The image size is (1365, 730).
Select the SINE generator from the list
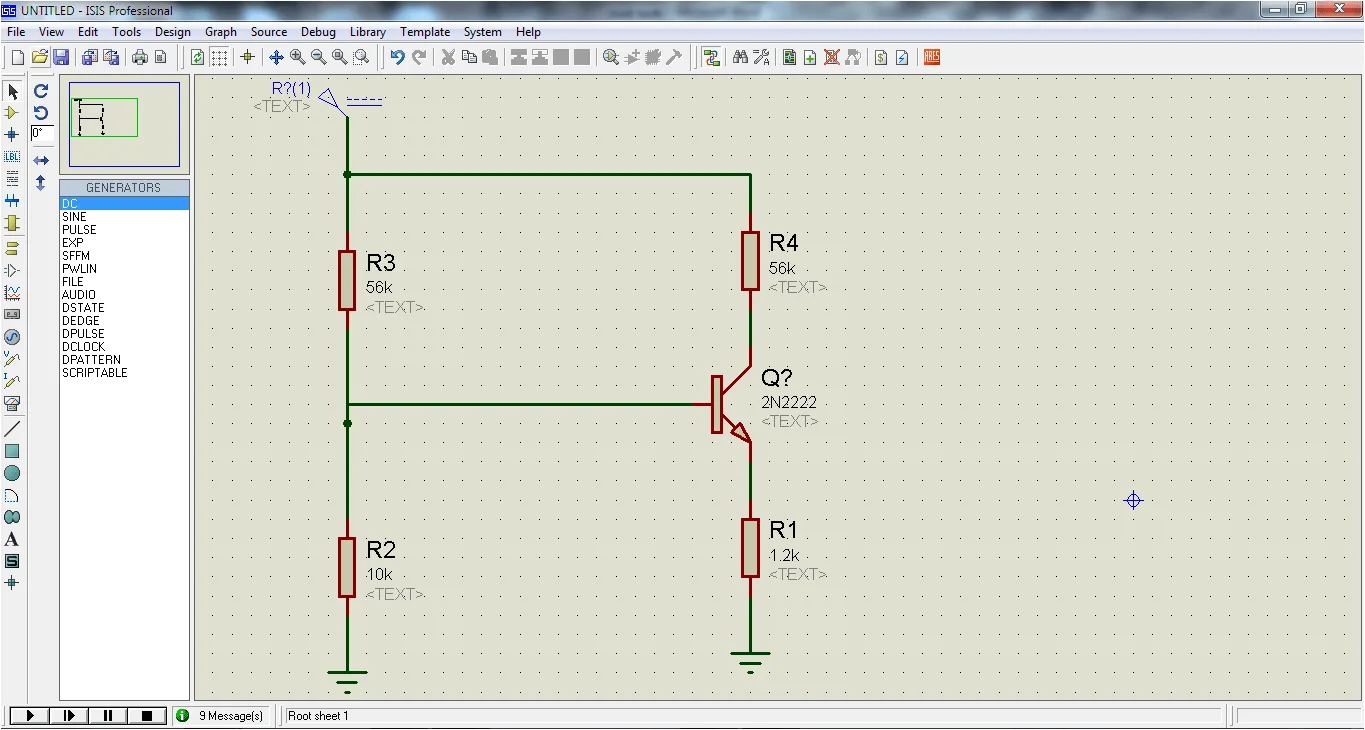point(124,217)
